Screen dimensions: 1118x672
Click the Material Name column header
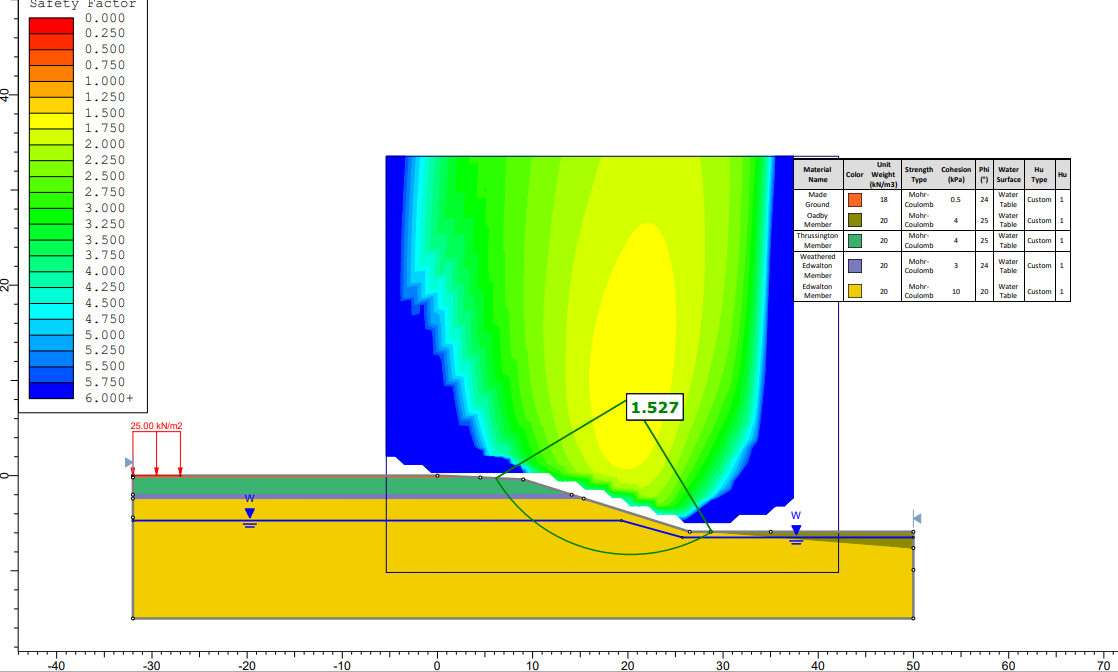coord(817,175)
